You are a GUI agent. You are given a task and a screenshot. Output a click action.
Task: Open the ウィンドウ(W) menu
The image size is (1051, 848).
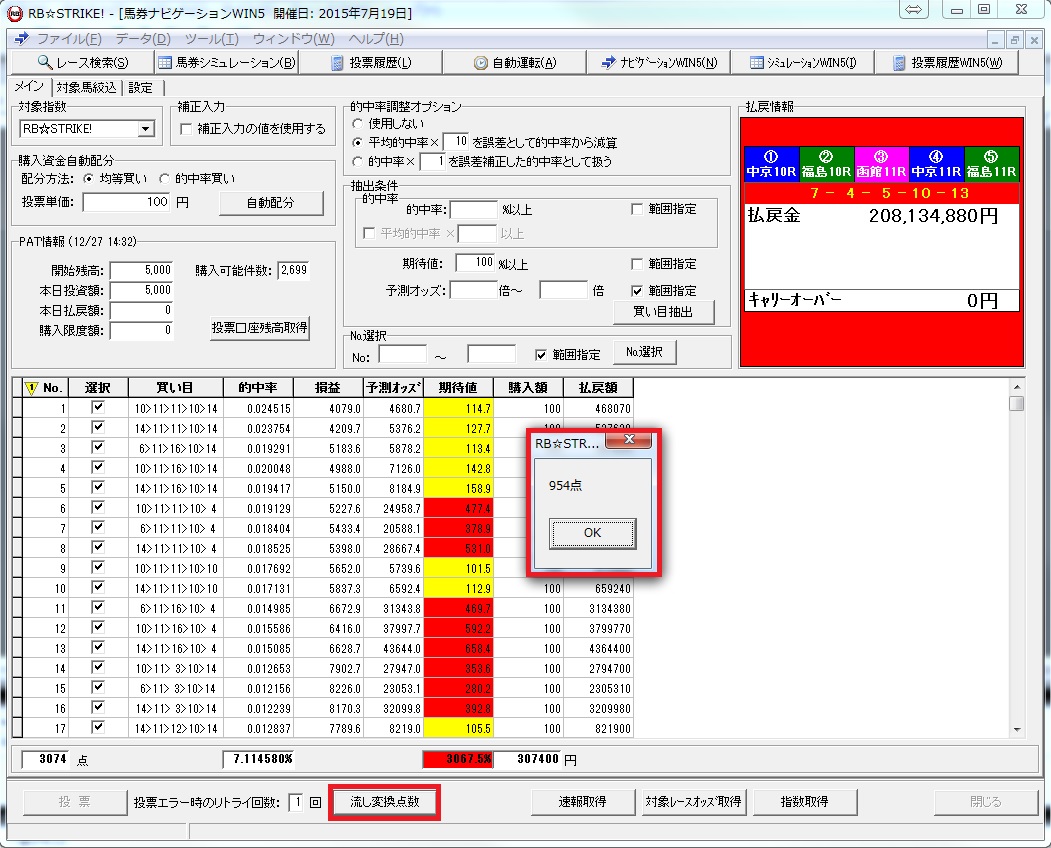pos(294,38)
